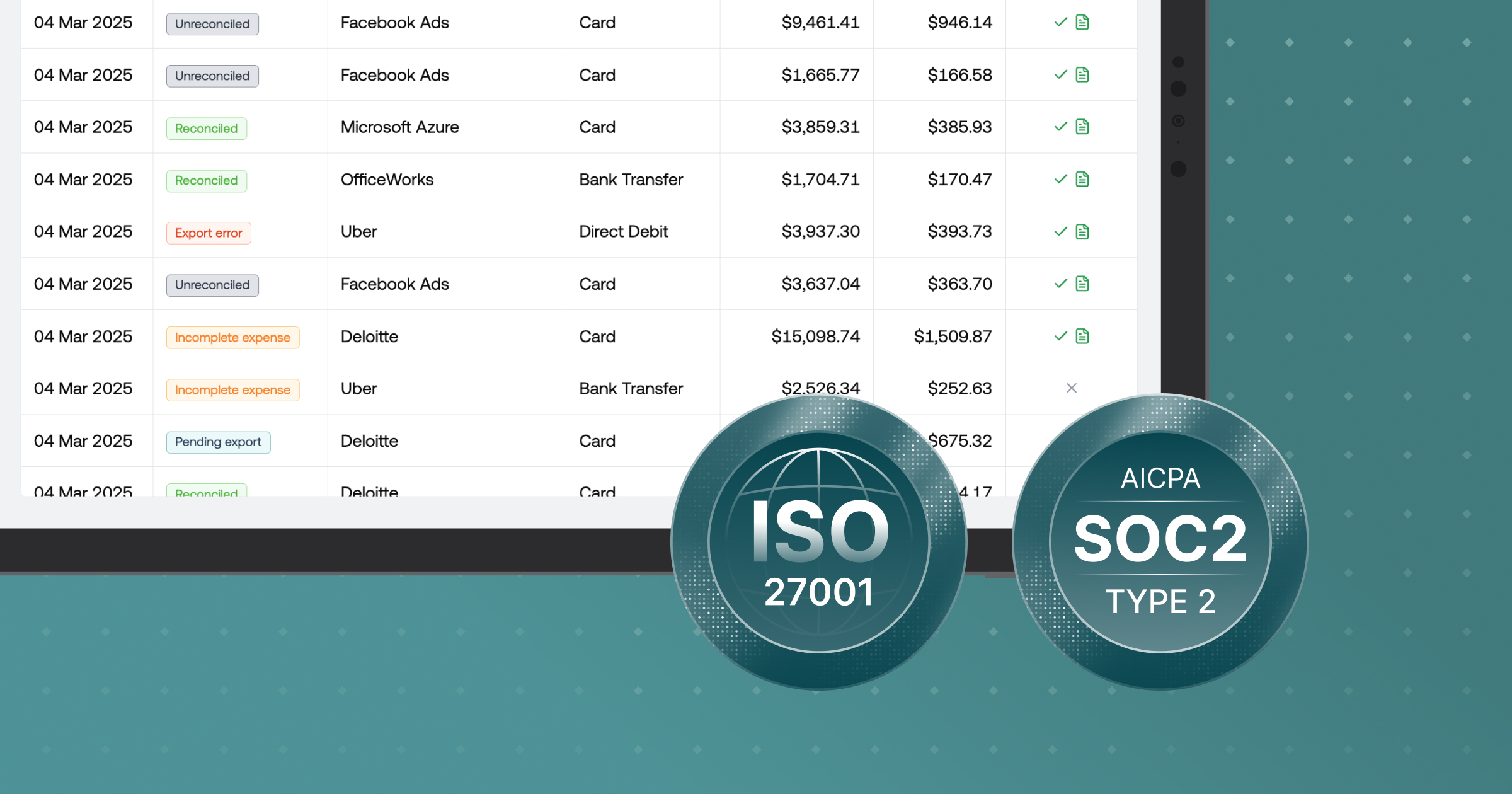Viewport: 1512px width, 794px height.
Task: Open receipt document icon on Microsoft Azure row
Action: (1082, 127)
